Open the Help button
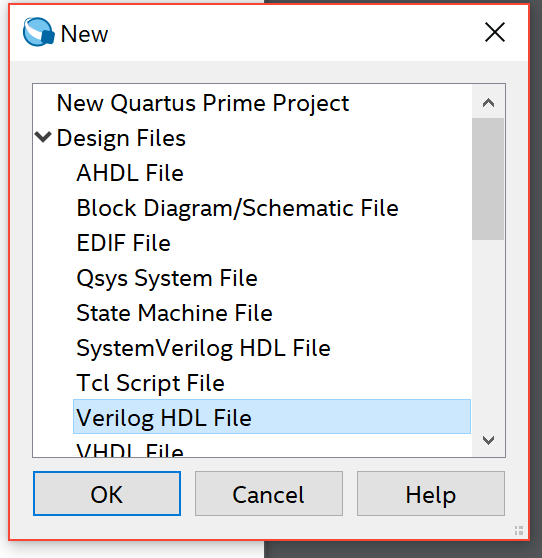The width and height of the screenshot is (542, 558). click(431, 494)
